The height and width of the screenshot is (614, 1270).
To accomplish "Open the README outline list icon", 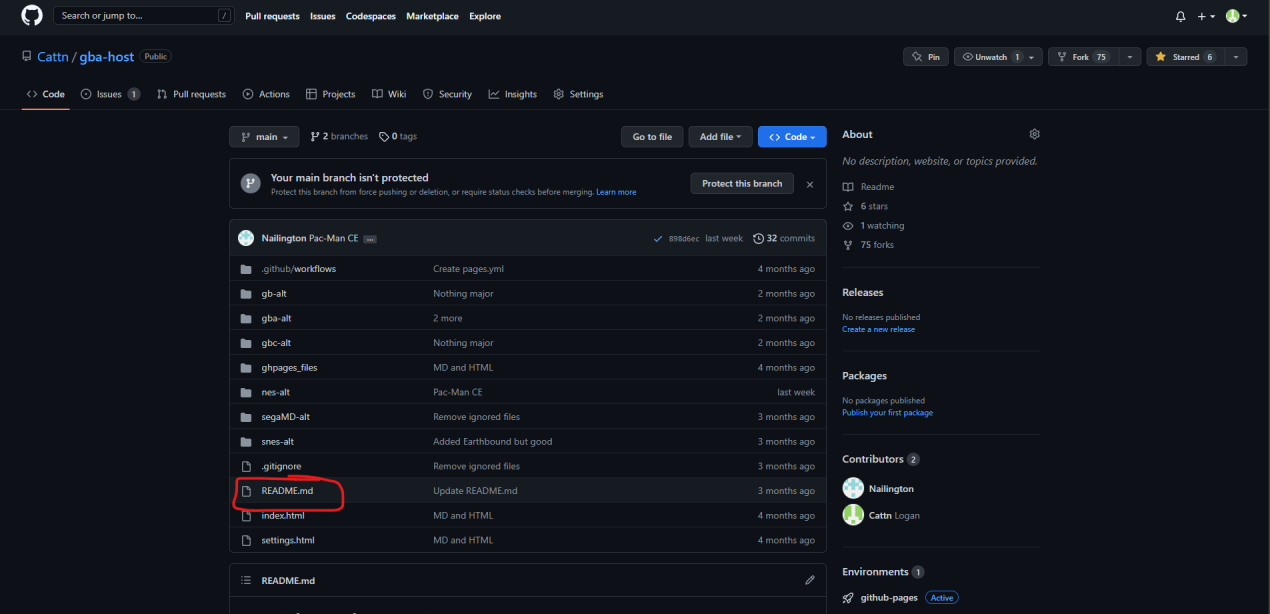I will click(x=246, y=580).
